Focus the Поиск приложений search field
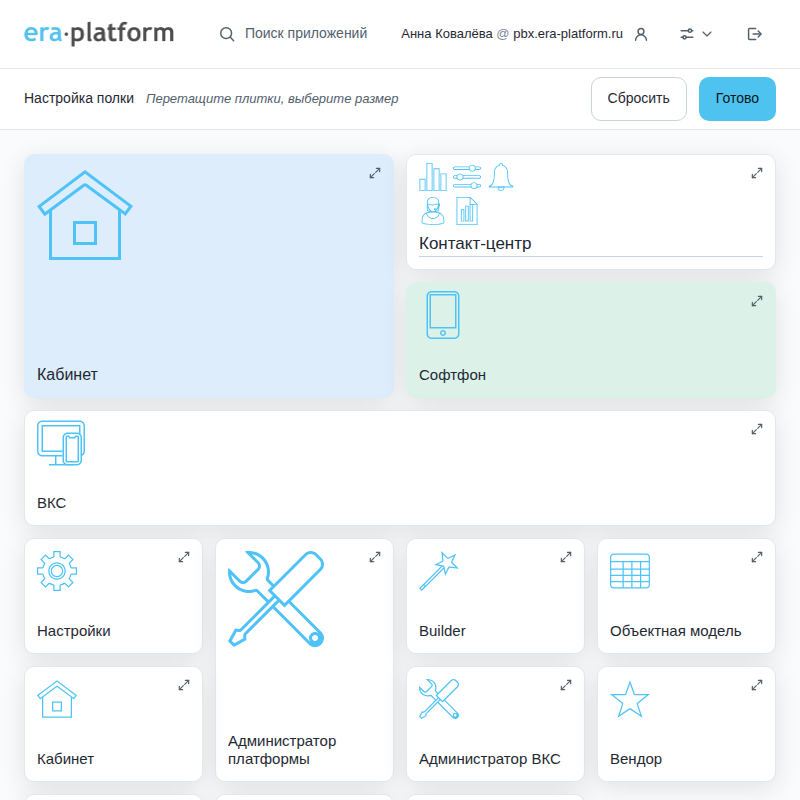The height and width of the screenshot is (800, 800). coord(306,34)
